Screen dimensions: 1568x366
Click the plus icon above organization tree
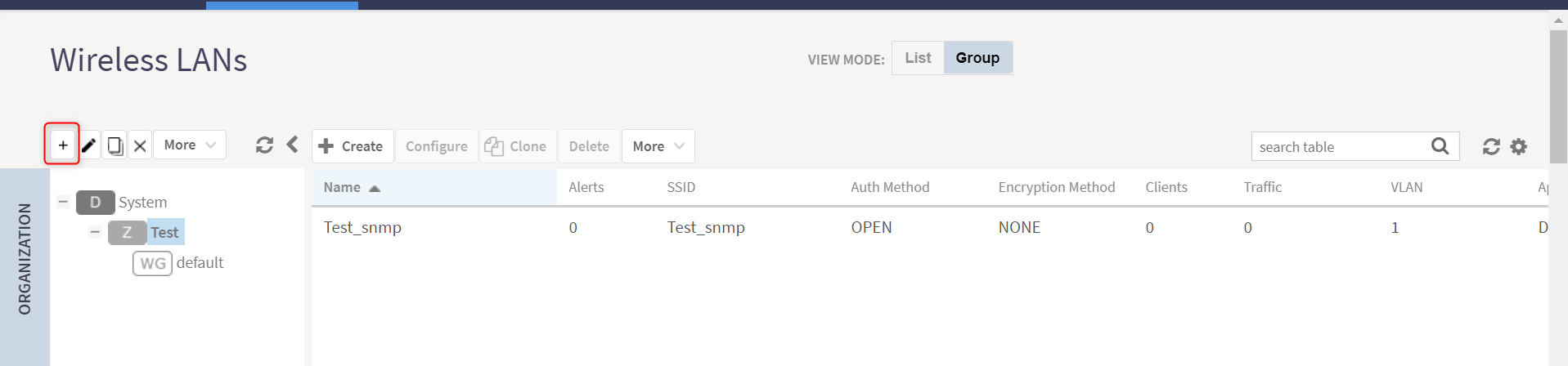click(x=63, y=145)
